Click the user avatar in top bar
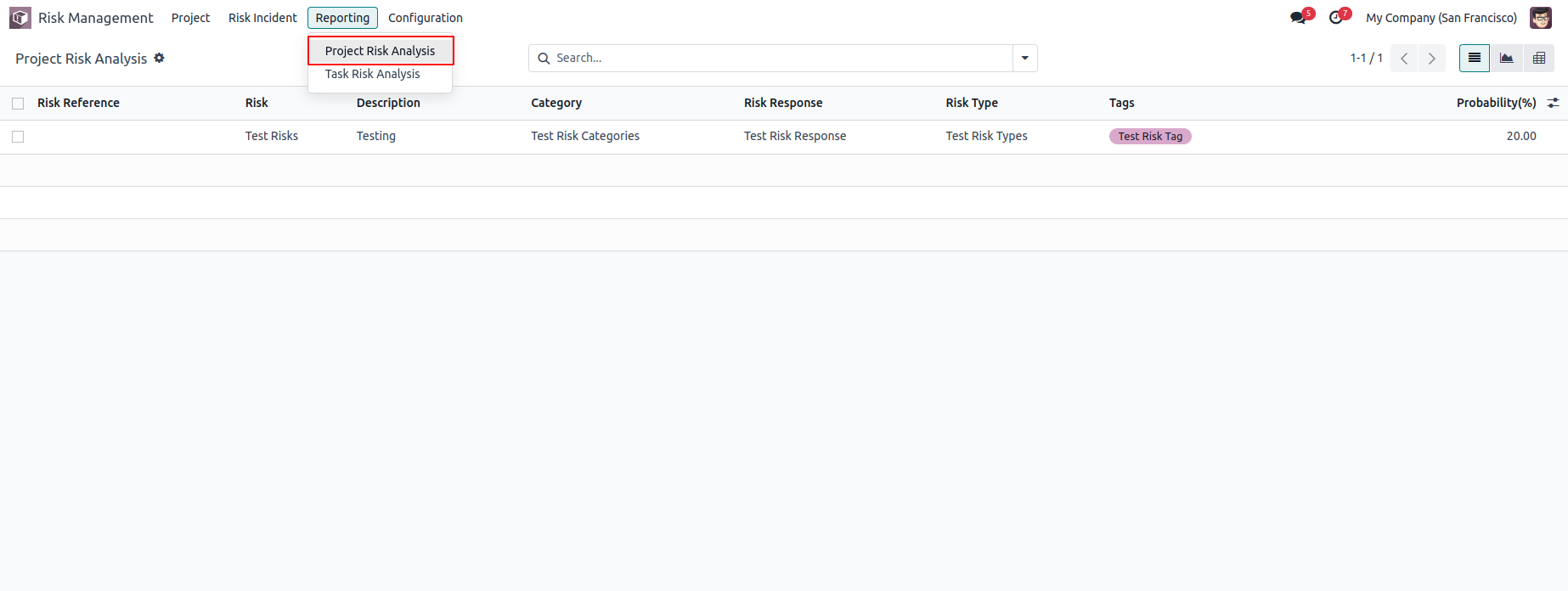The image size is (1568, 591). point(1540,18)
